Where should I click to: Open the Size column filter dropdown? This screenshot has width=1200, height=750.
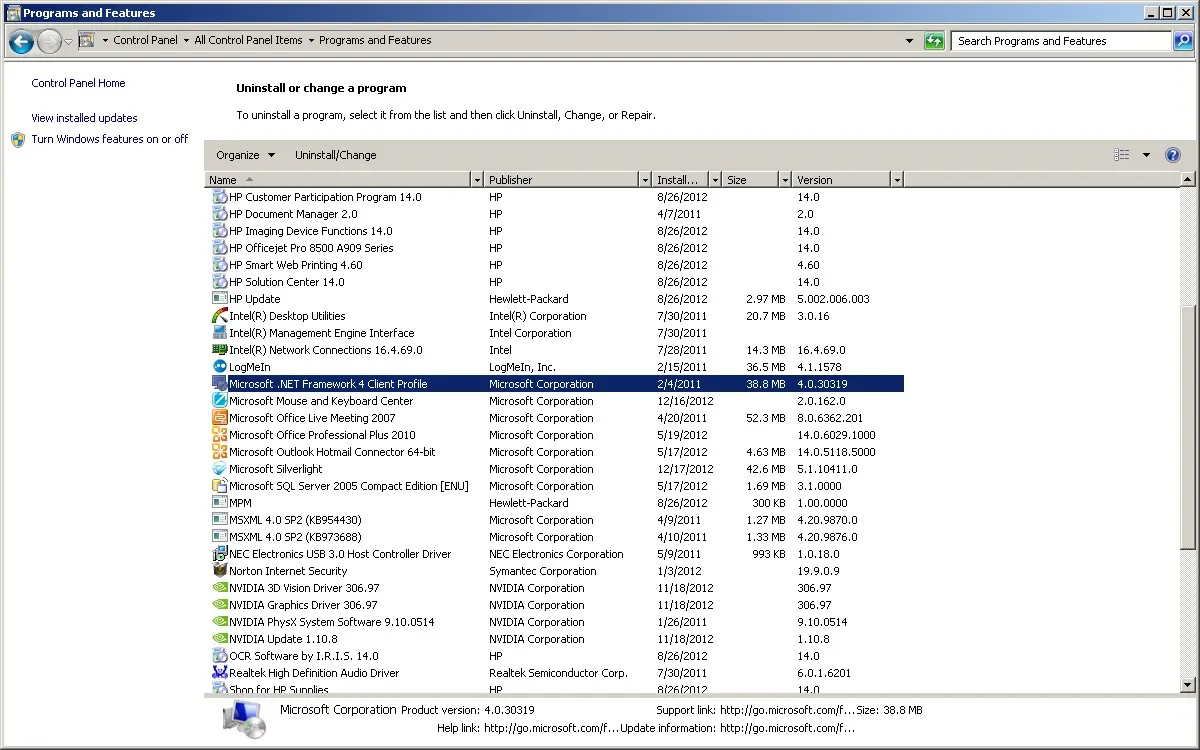(x=784, y=180)
